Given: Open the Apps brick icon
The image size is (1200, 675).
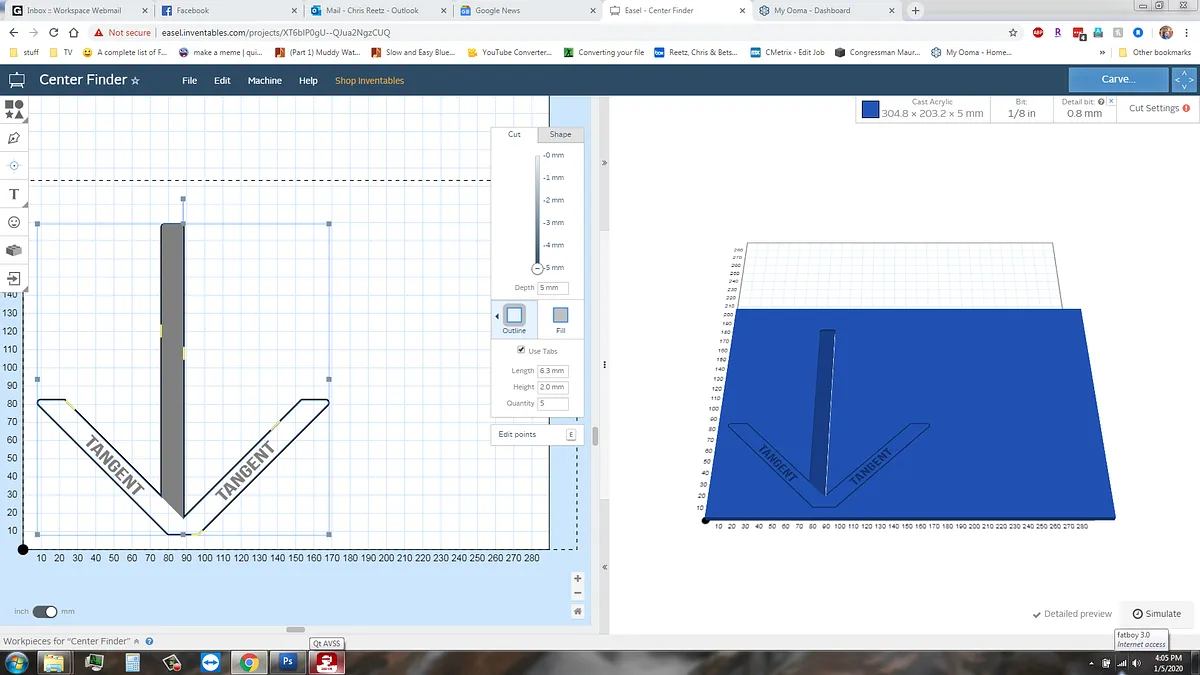Looking at the screenshot, I should click(14, 249).
